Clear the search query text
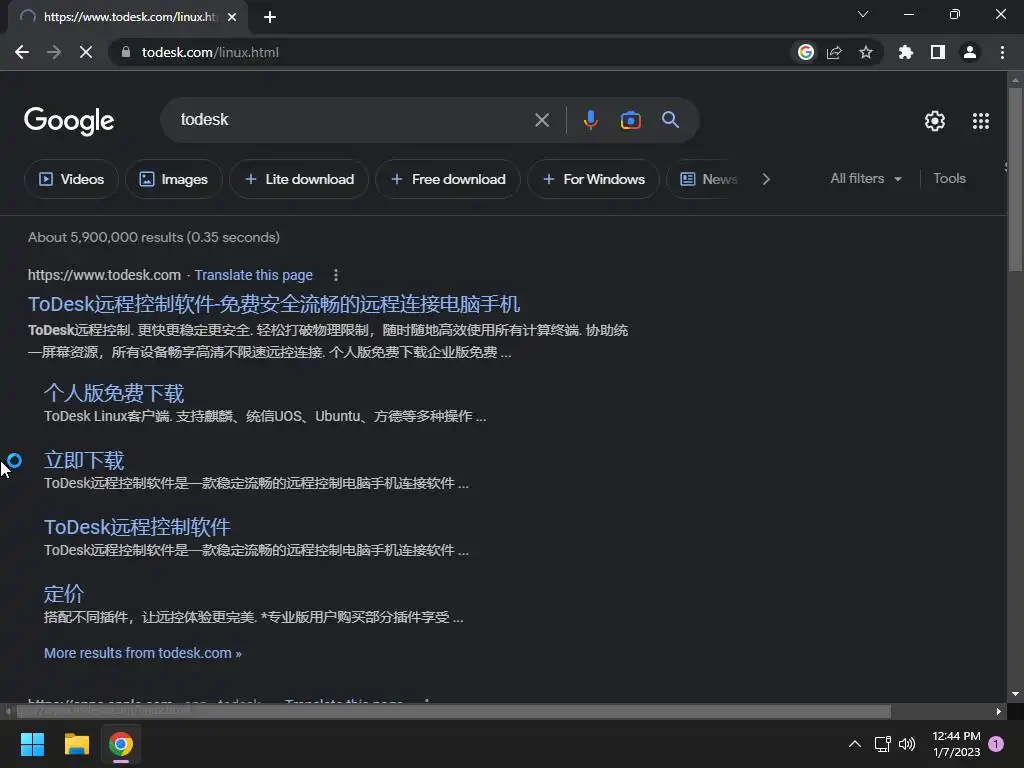The image size is (1024, 768). tap(542, 120)
